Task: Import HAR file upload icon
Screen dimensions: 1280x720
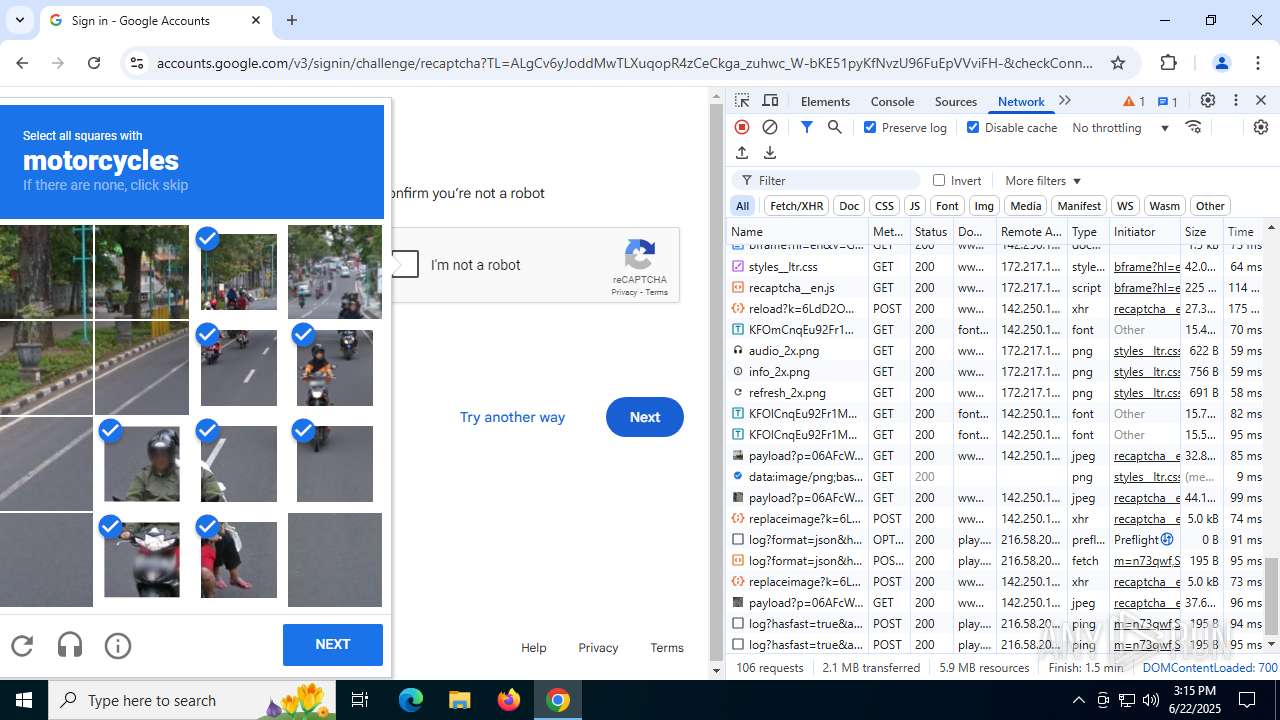Action: (x=742, y=153)
